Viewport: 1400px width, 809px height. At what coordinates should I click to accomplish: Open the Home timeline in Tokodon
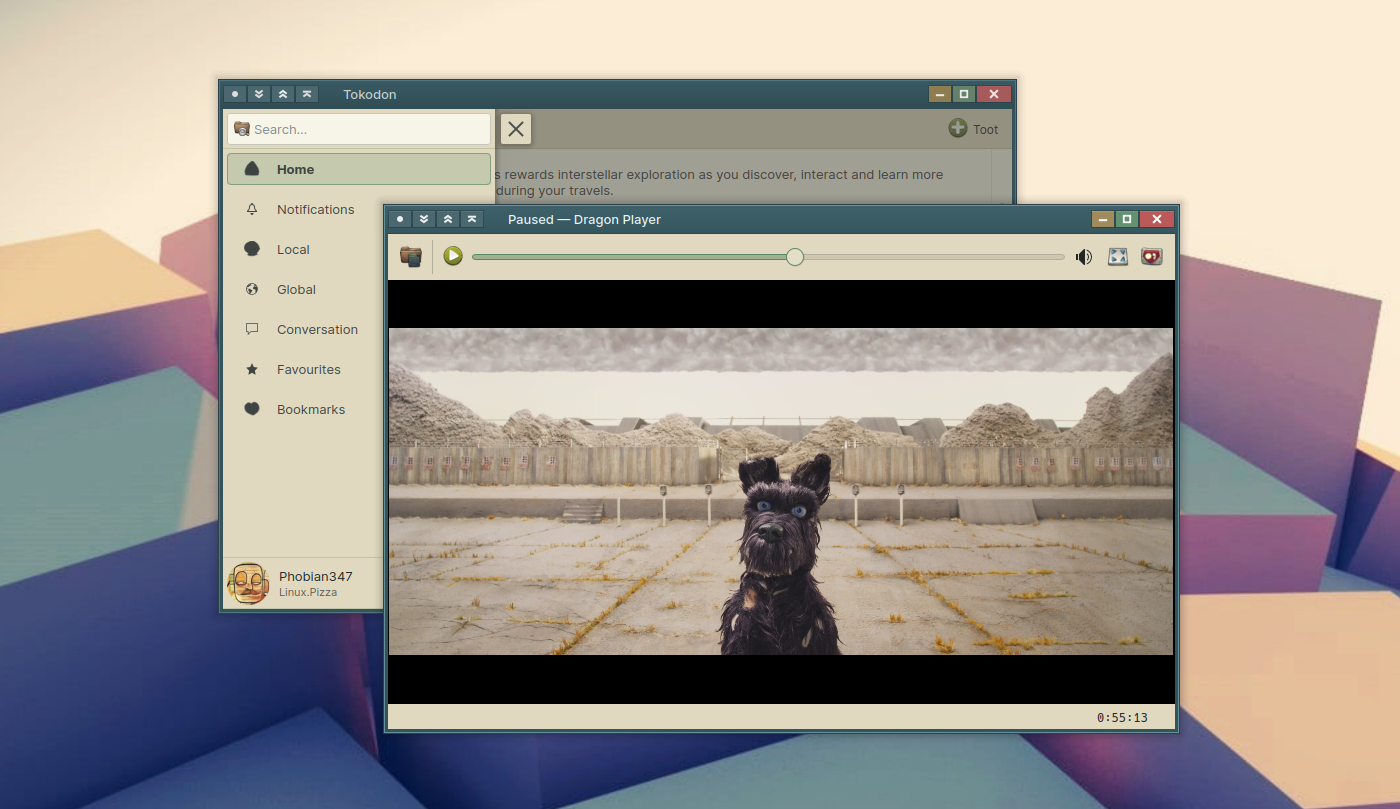click(359, 169)
